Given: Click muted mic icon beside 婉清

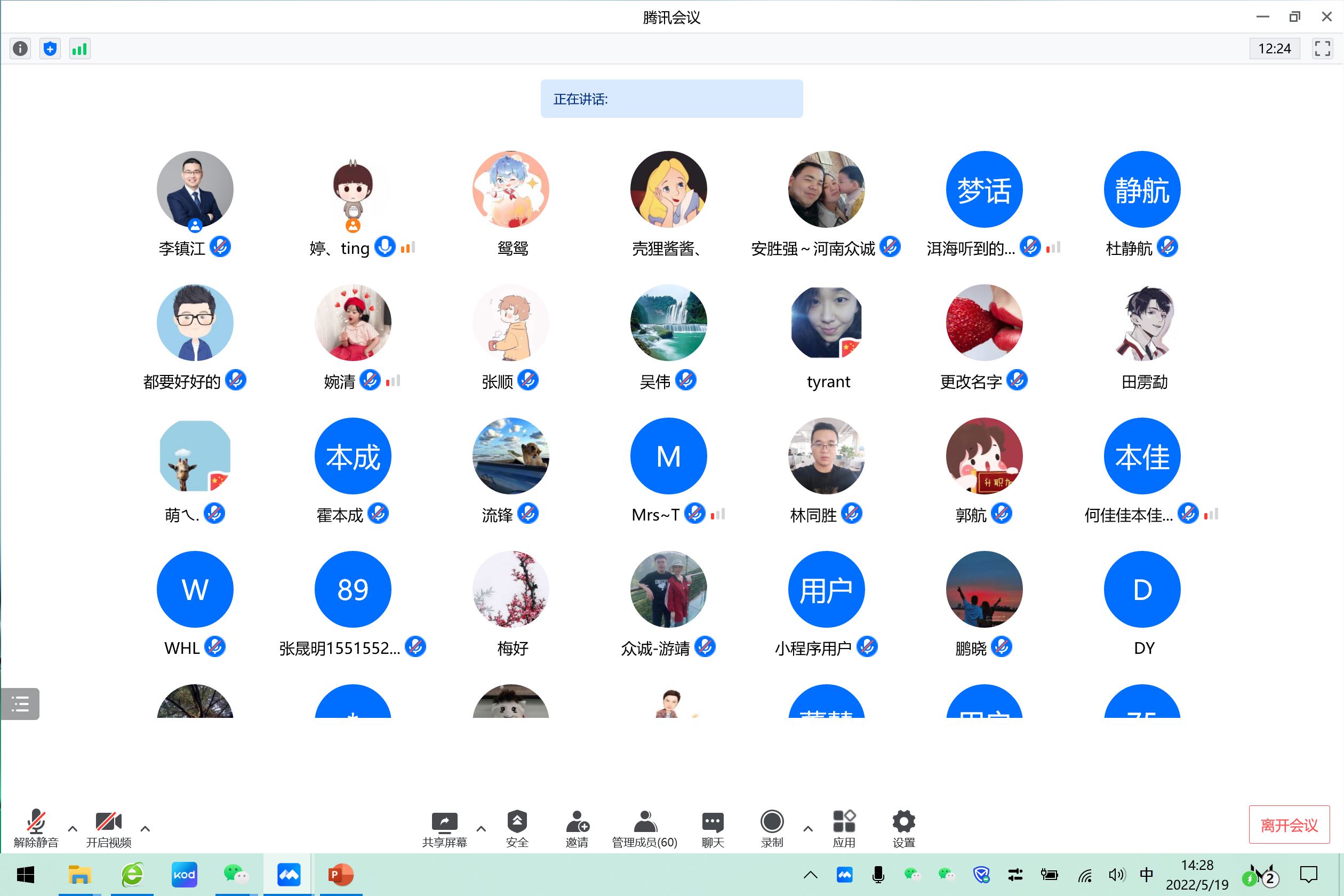Looking at the screenshot, I should point(370,380).
